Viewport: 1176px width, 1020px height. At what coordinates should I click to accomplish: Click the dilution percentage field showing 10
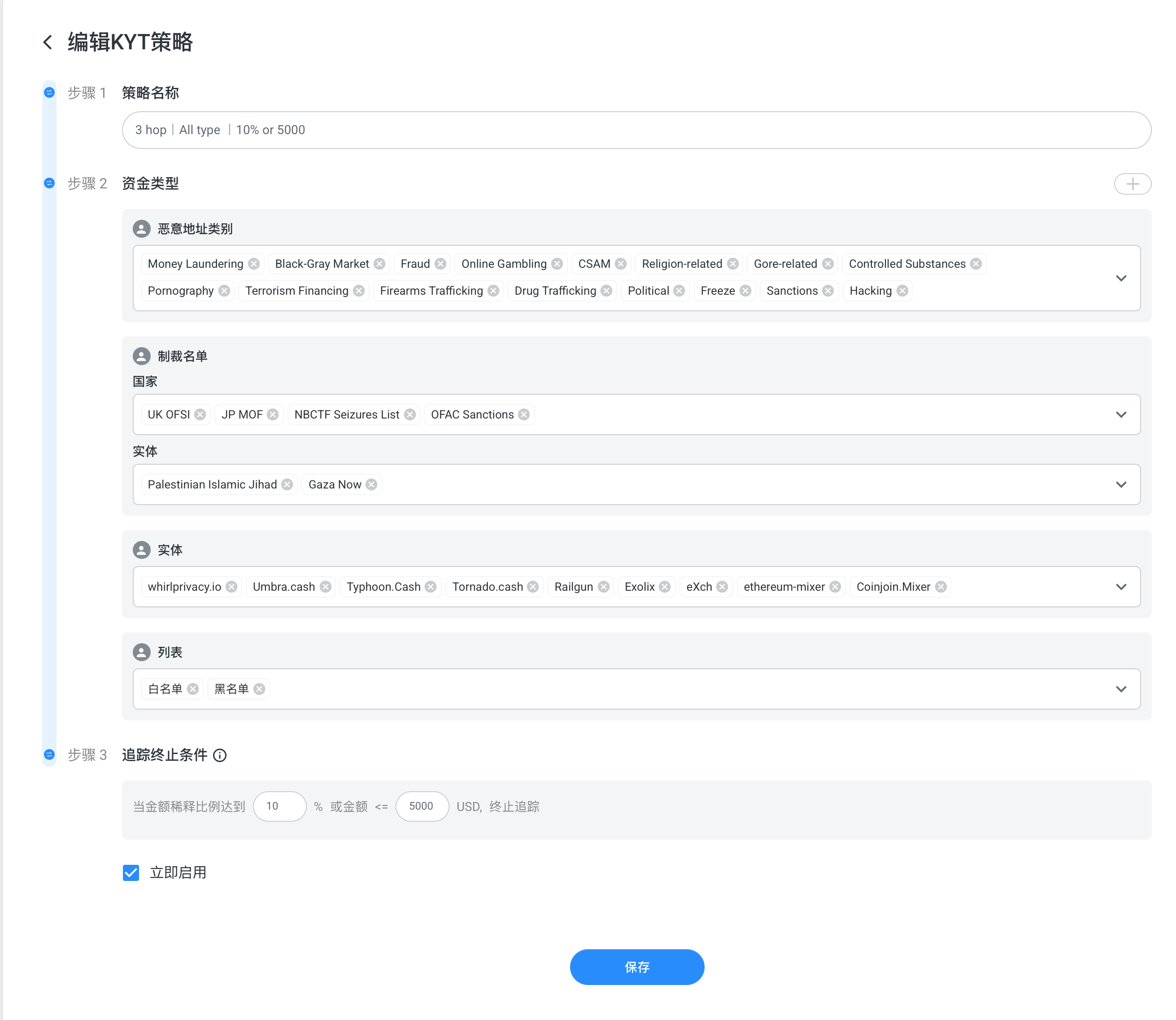tap(279, 806)
